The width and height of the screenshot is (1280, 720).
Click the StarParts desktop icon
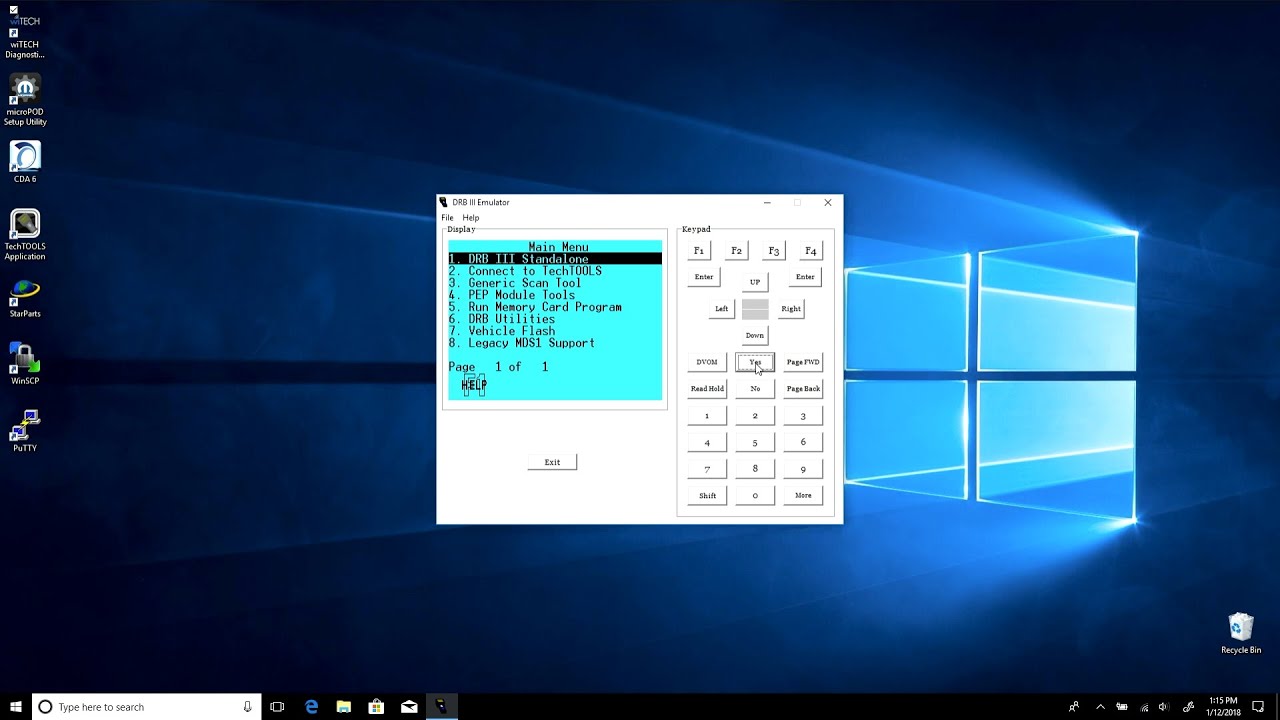tap(25, 298)
